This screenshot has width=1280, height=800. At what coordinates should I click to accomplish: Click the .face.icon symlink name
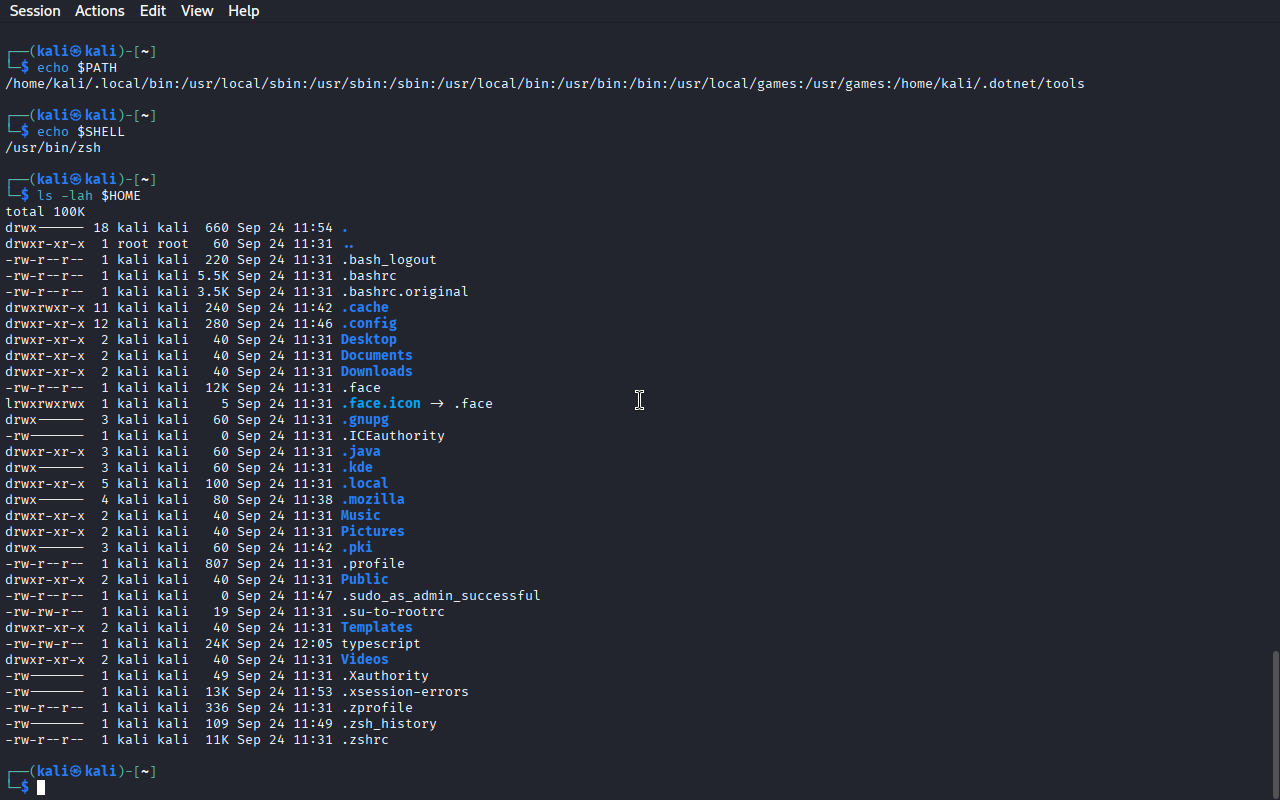click(x=380, y=404)
